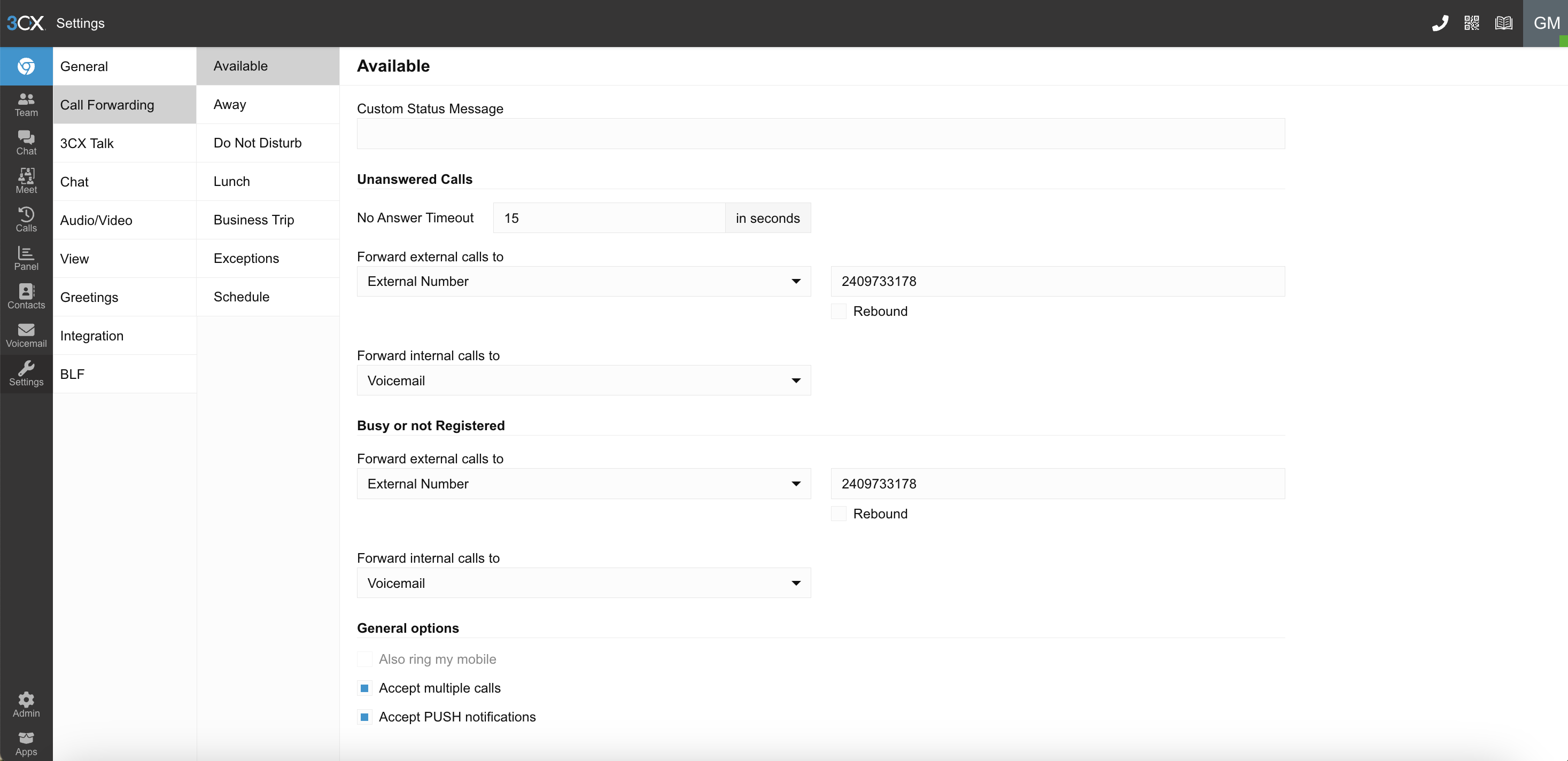Click the Custom Status Message field
The image size is (1568, 761).
pos(820,133)
